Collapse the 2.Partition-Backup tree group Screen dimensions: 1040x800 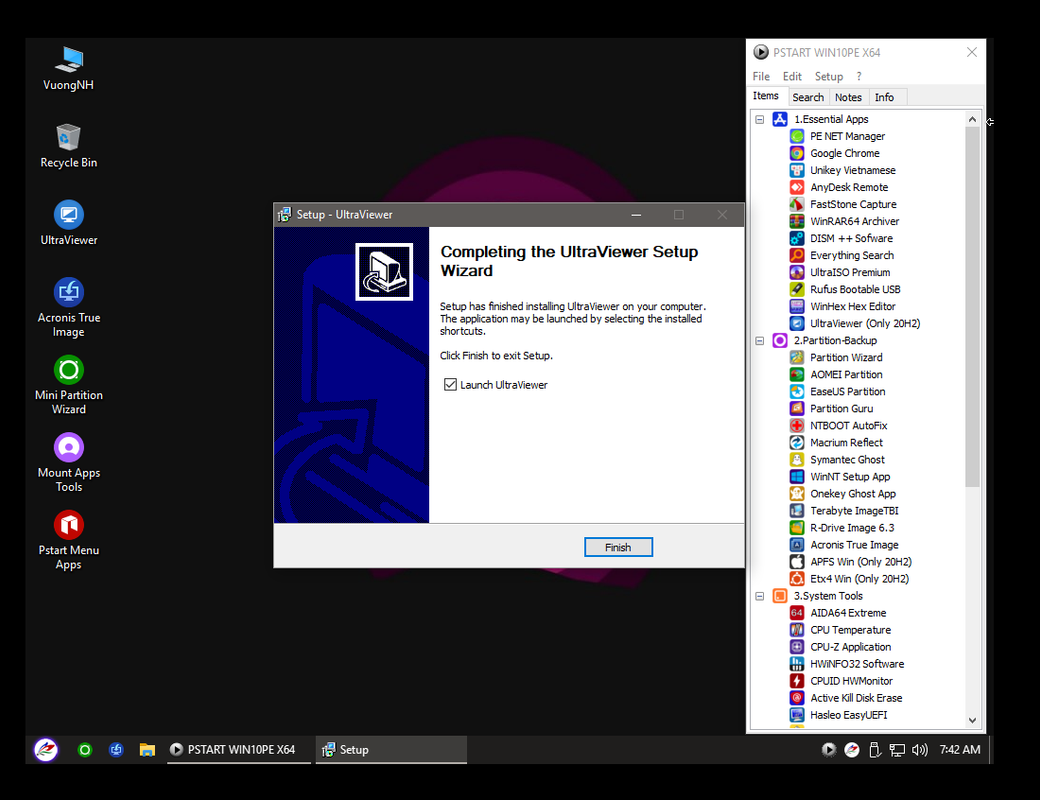coord(760,341)
